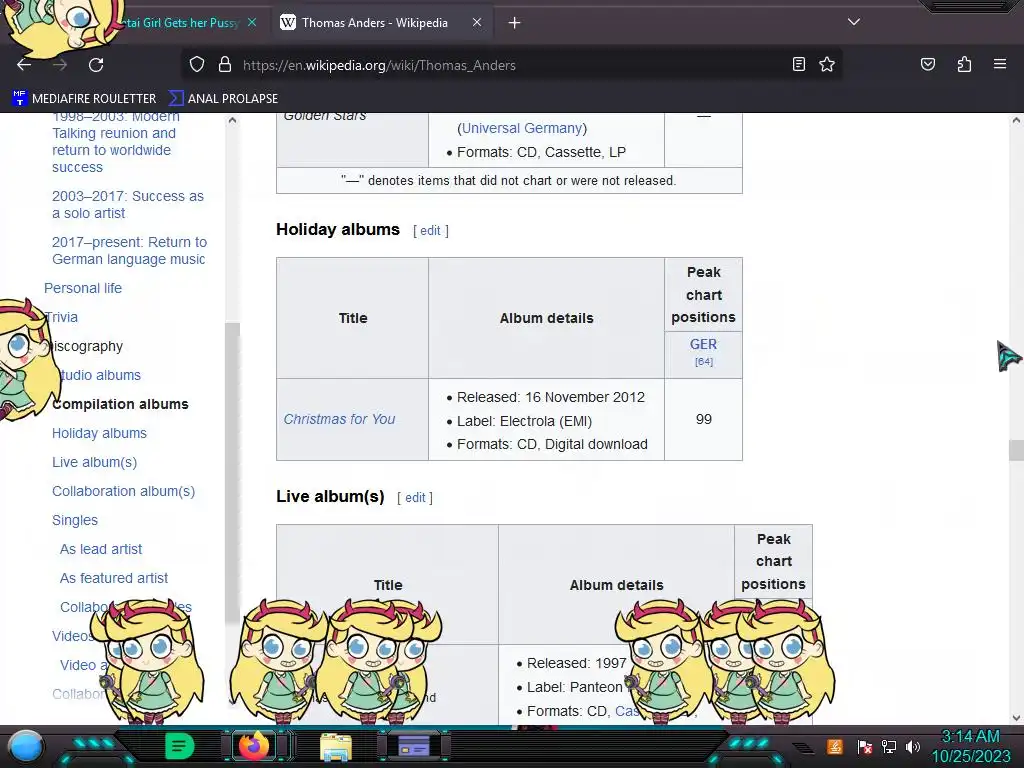
Task: Go to 2003–2017 Success as solo artist
Action: tap(128, 204)
